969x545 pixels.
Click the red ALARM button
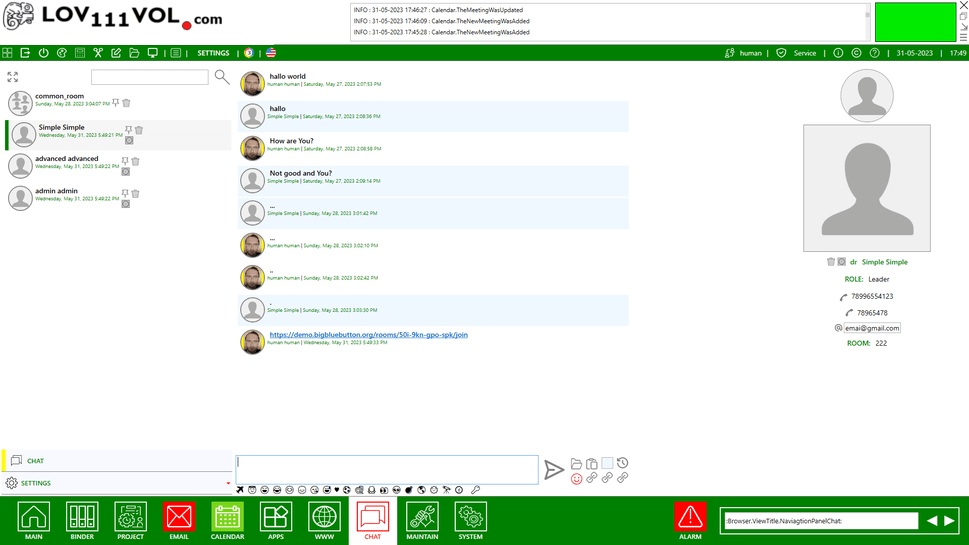(690, 521)
